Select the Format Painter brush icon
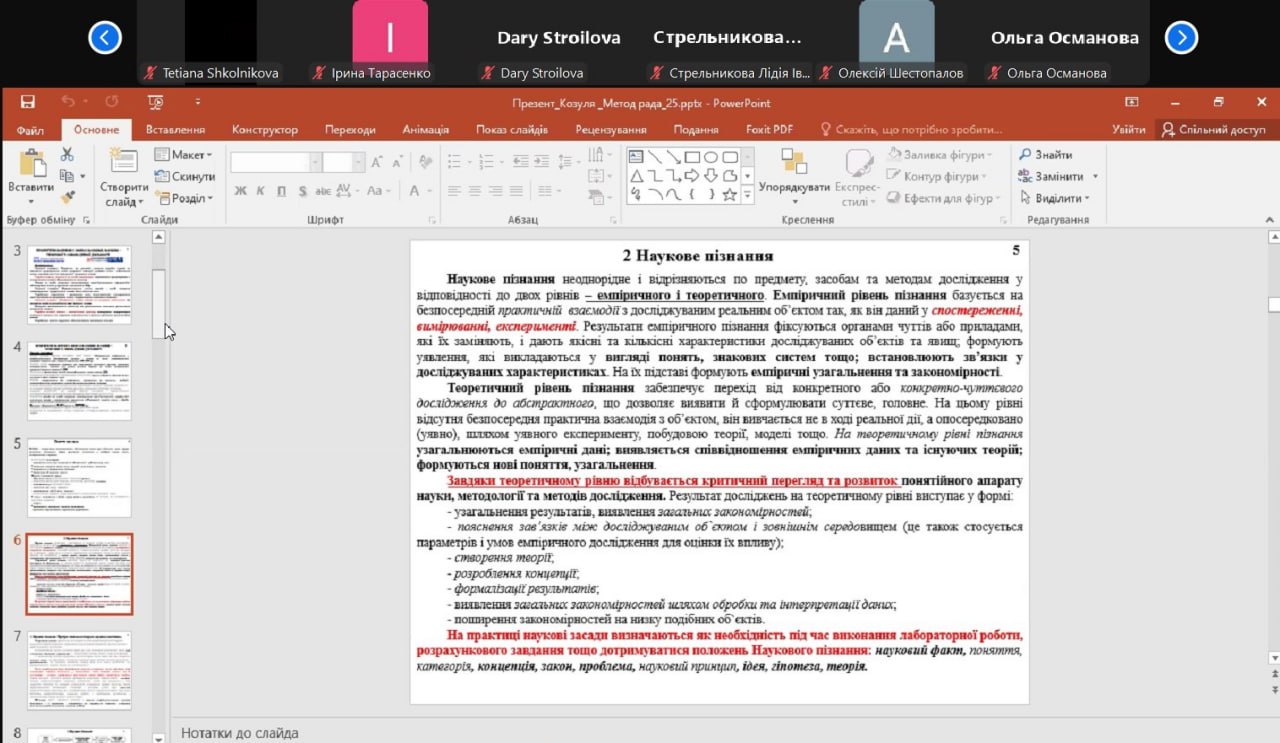1280x743 pixels. tap(67, 199)
